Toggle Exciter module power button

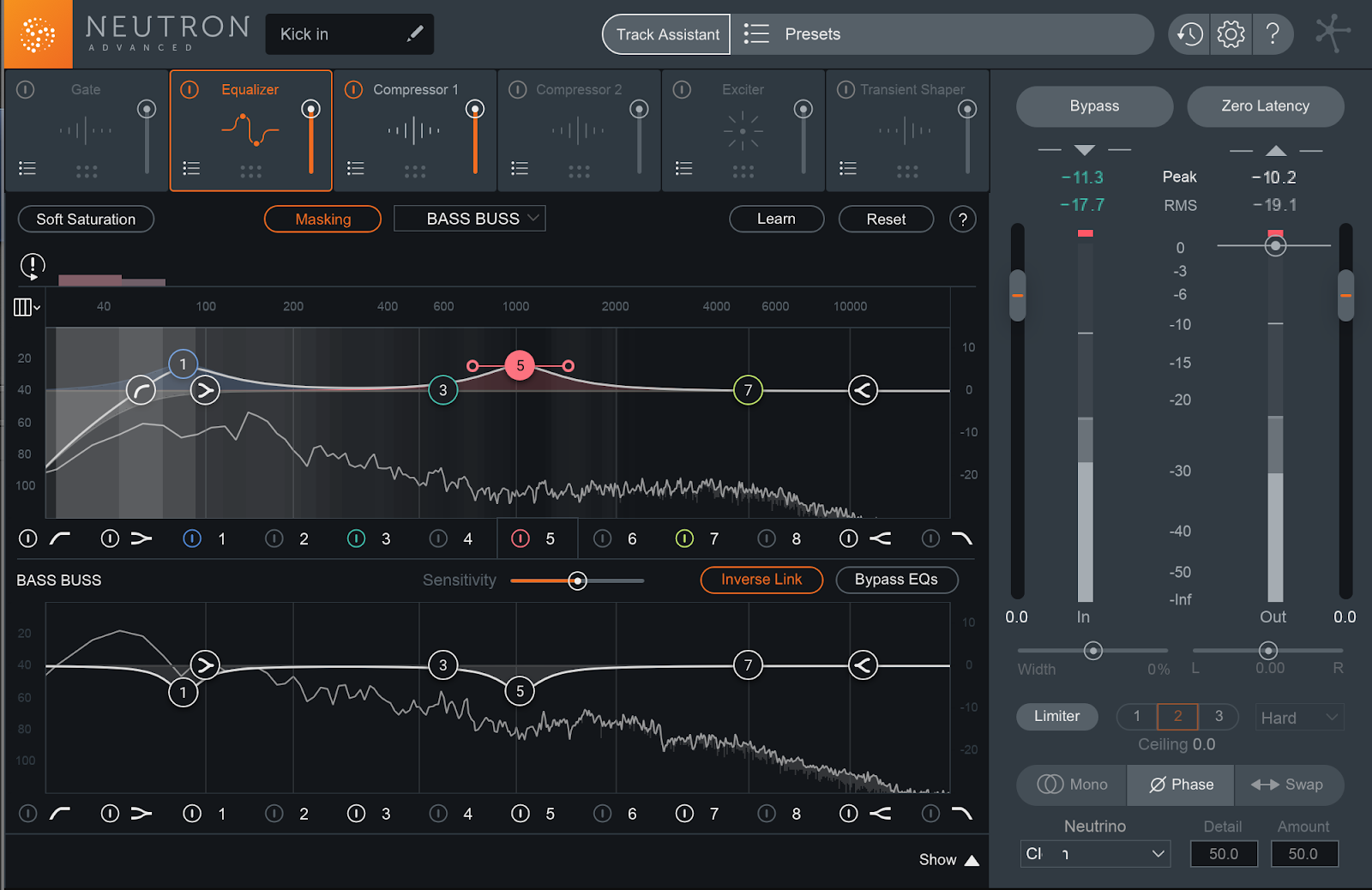pyautogui.click(x=682, y=89)
